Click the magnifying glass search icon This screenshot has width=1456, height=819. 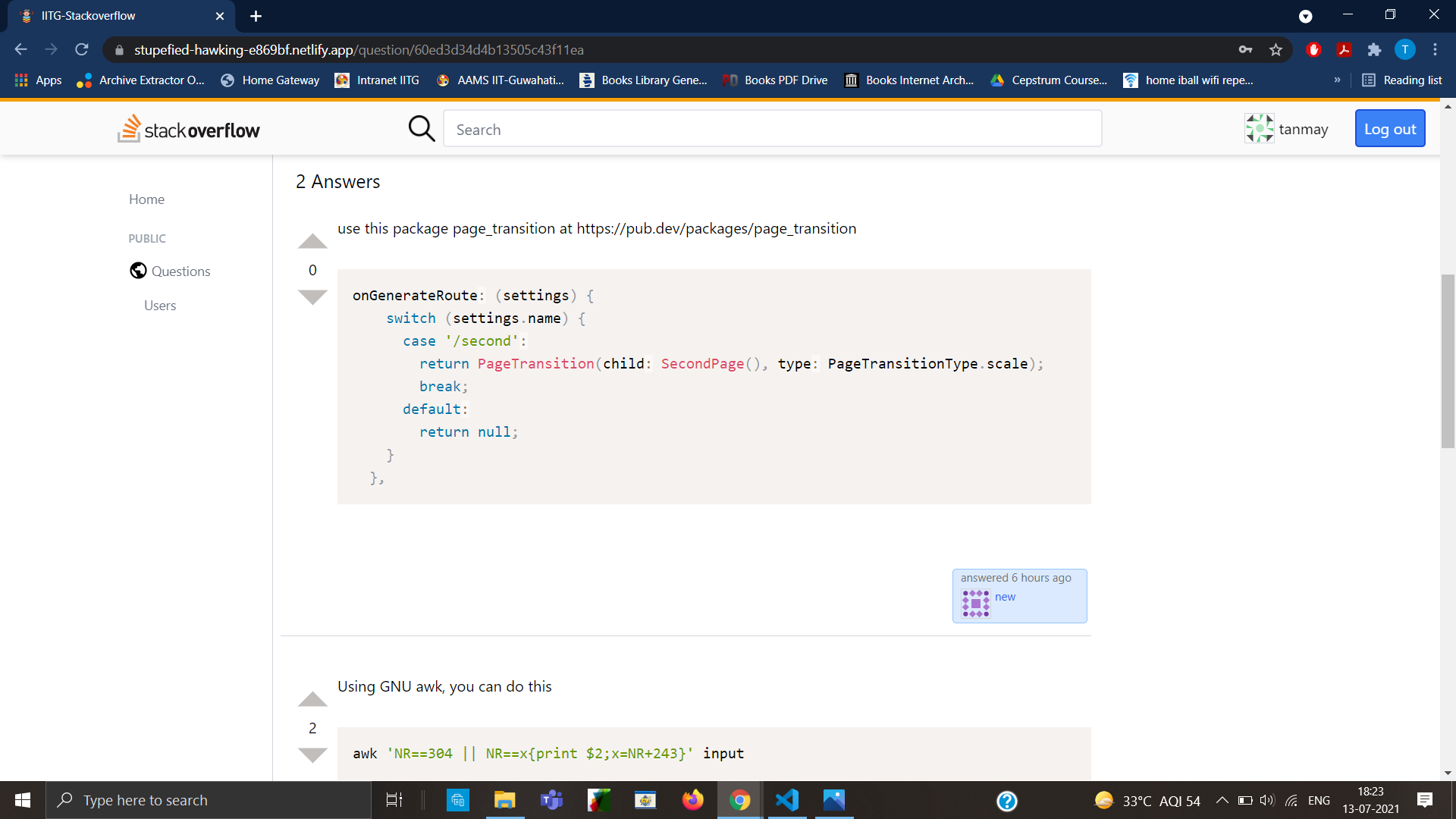coord(421,129)
